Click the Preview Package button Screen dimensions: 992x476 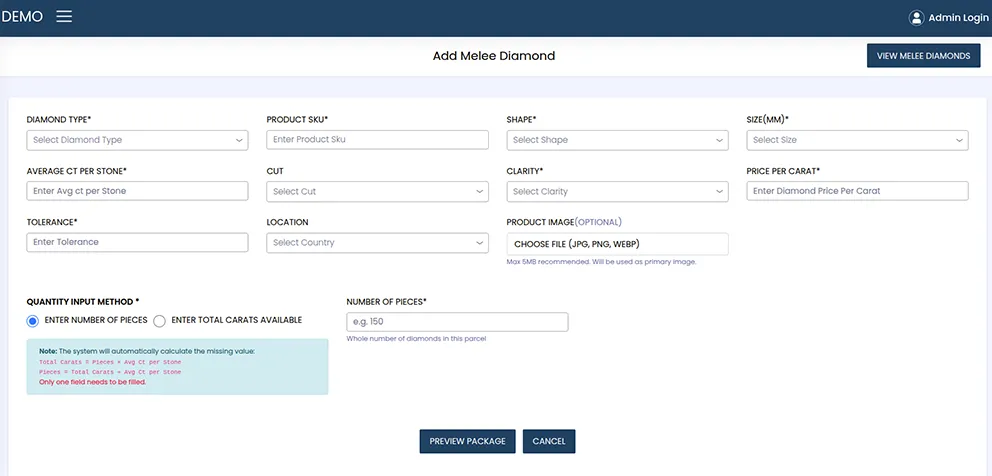point(468,441)
